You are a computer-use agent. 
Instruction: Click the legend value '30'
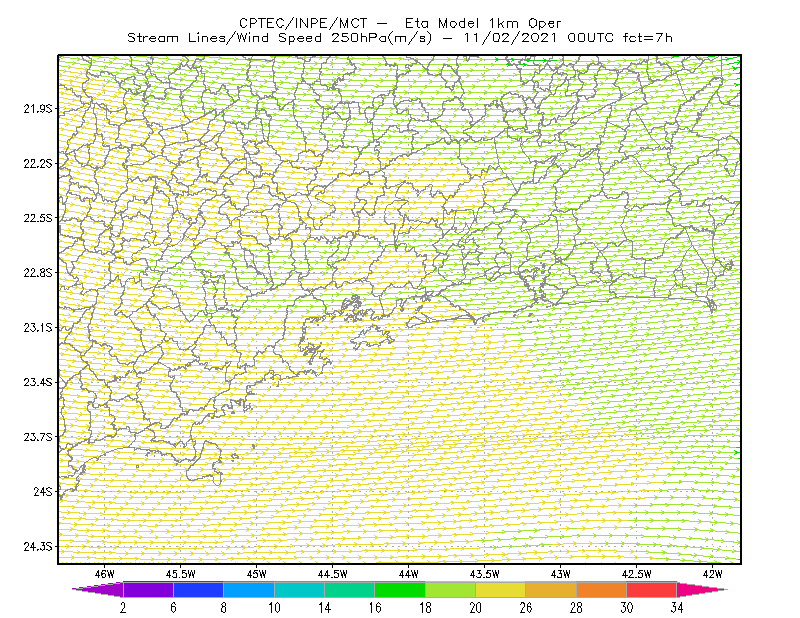click(627, 608)
